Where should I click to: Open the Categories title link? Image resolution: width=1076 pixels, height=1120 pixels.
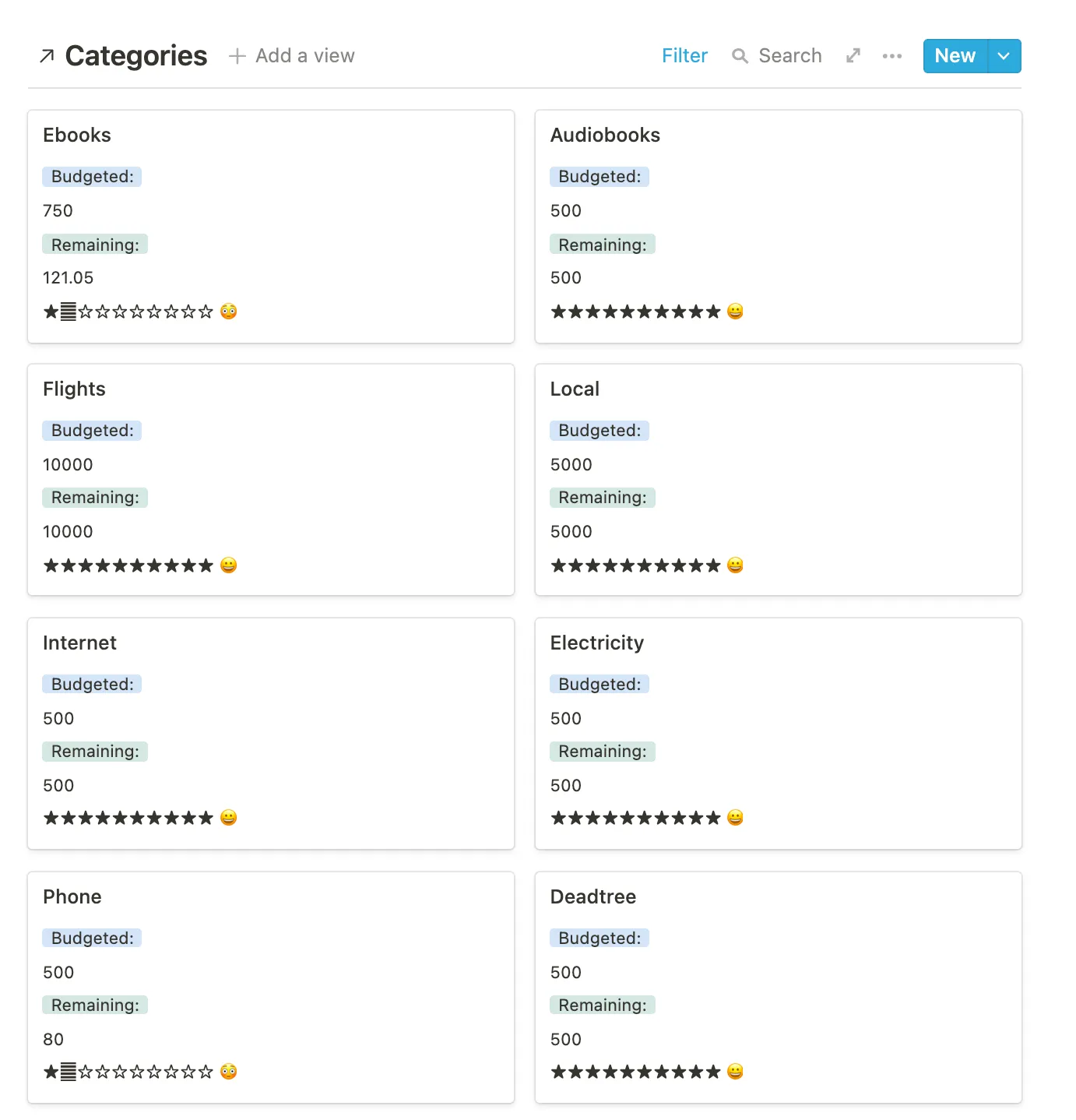[136, 56]
